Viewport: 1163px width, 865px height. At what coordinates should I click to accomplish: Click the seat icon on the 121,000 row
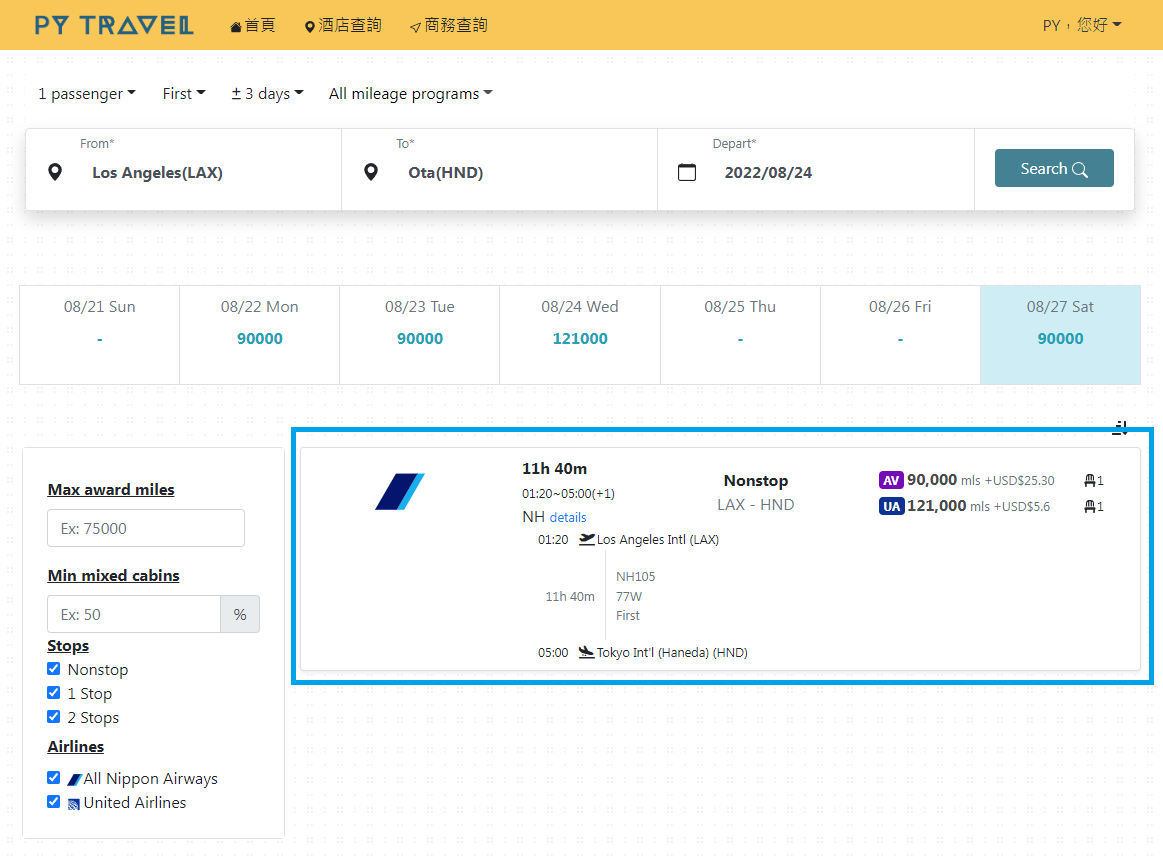pos(1090,507)
